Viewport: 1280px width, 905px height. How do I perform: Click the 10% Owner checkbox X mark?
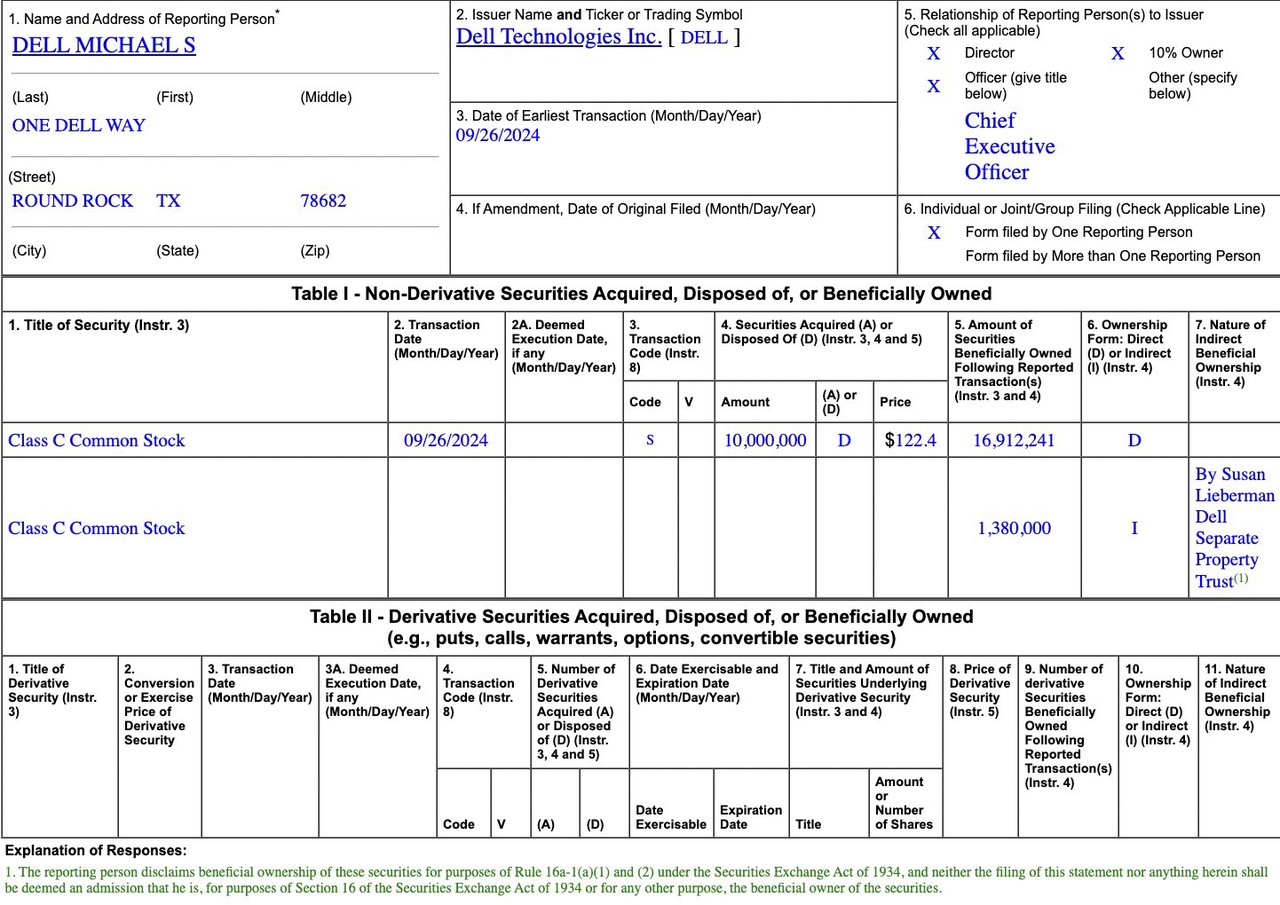click(x=1118, y=54)
